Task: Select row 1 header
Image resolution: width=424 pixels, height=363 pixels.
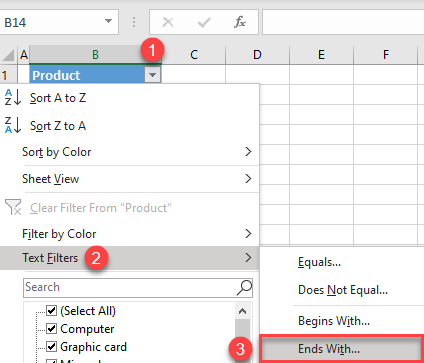Action: pos(8,75)
